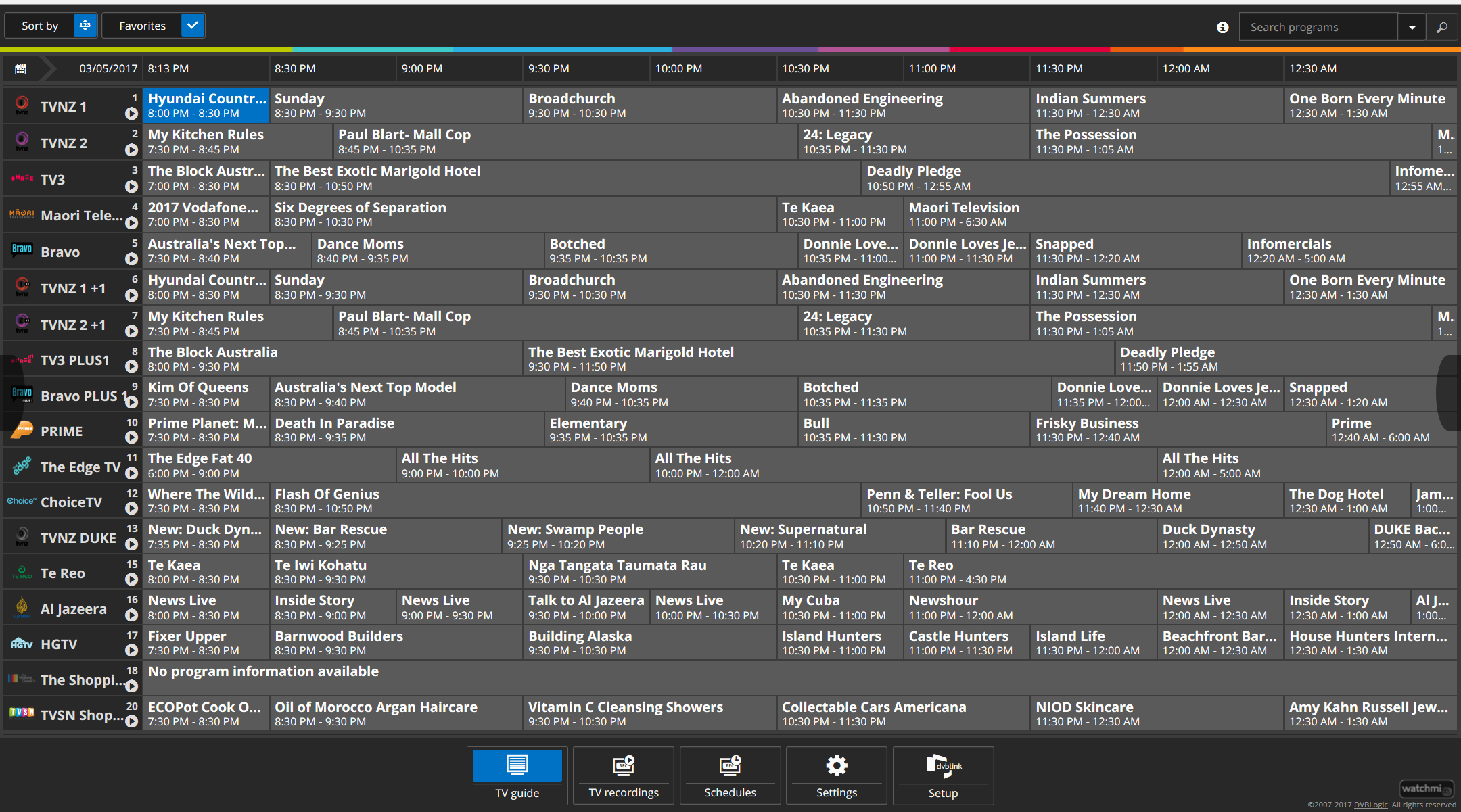1461x812 pixels.
Task: Click the play icon for HGTV
Action: click(132, 650)
